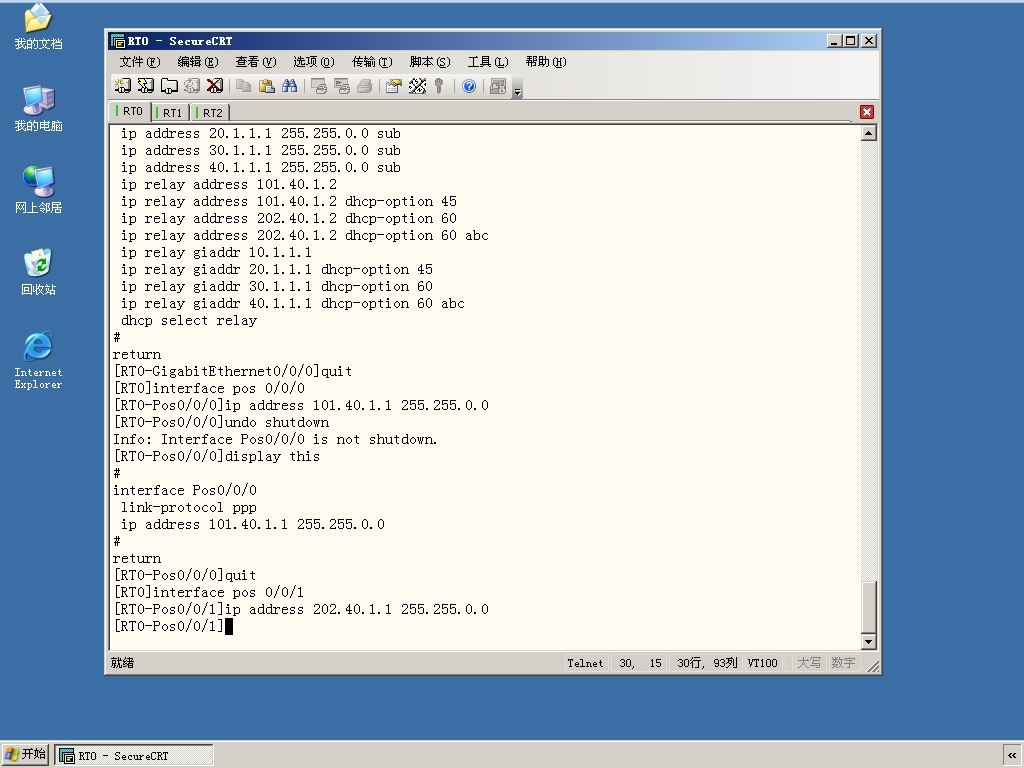Click the terminal scrollbar down arrow

869,641
